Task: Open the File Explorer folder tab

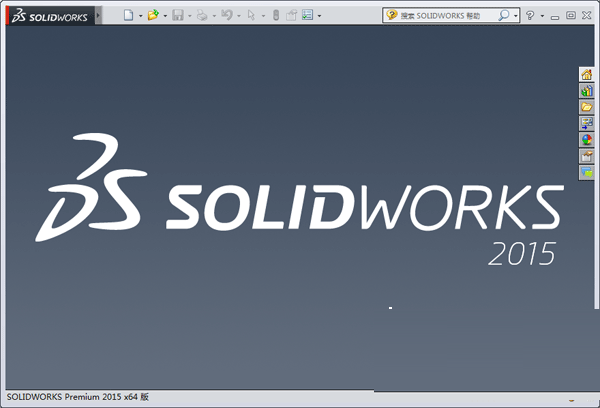Action: point(587,107)
